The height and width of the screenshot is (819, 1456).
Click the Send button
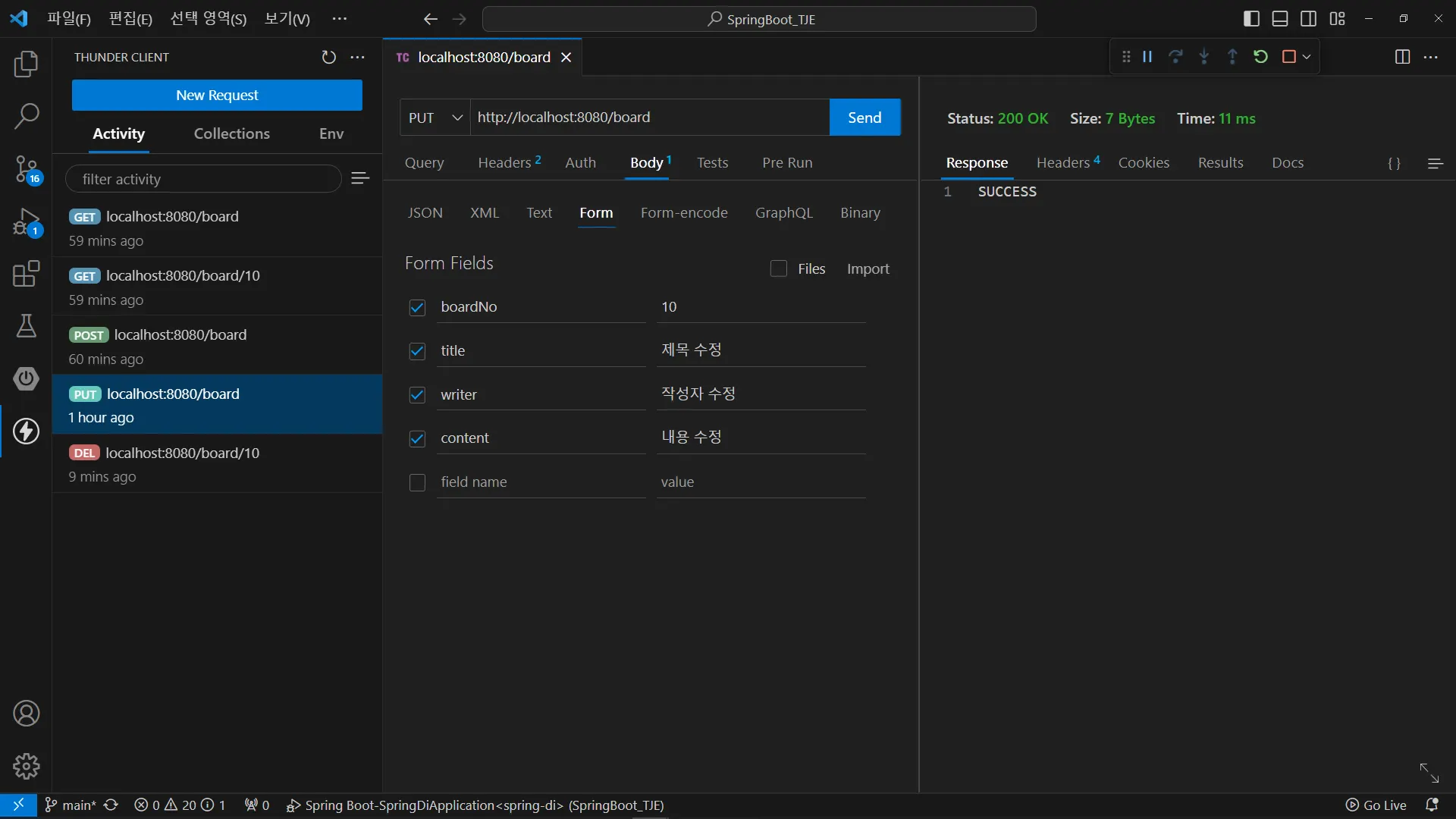click(864, 118)
